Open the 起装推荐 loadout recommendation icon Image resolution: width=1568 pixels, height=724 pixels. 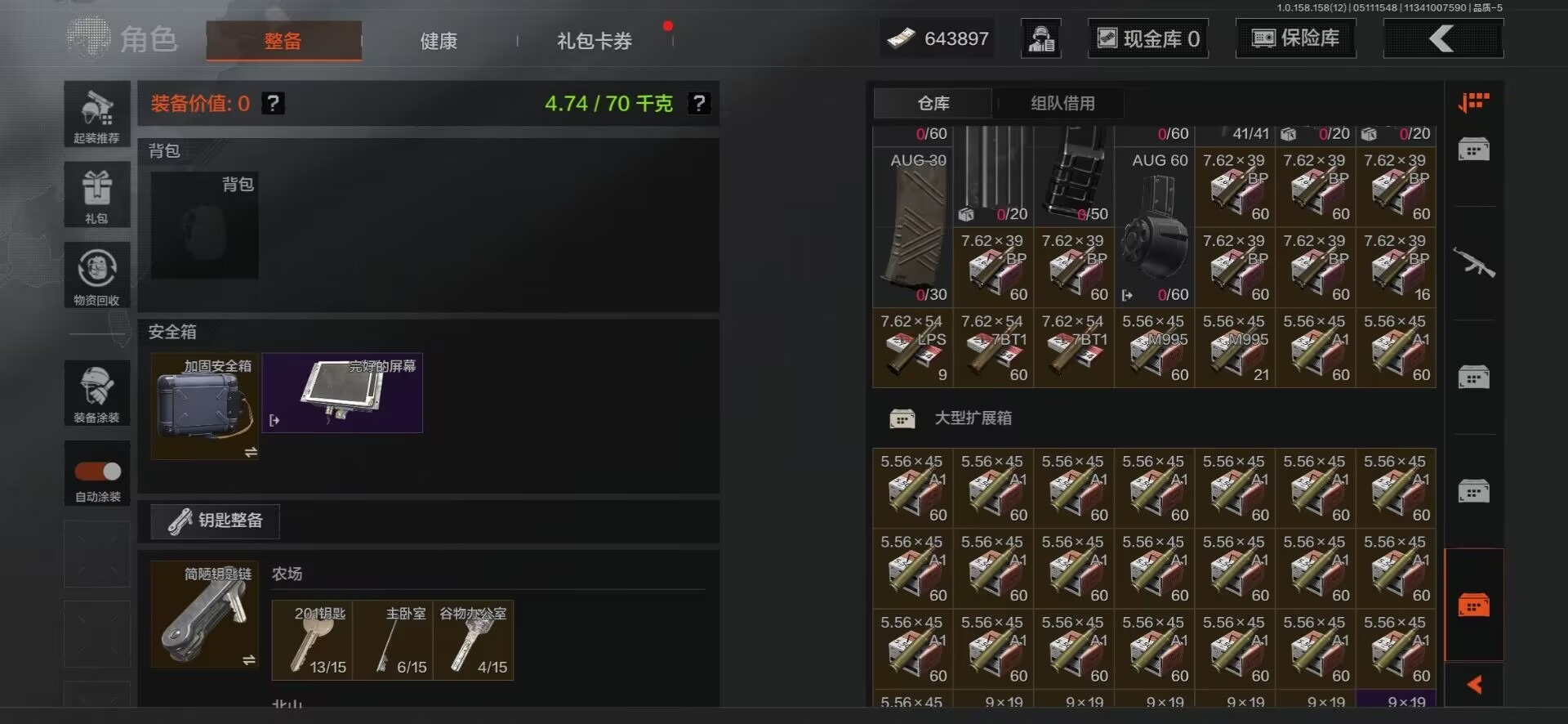[x=97, y=114]
